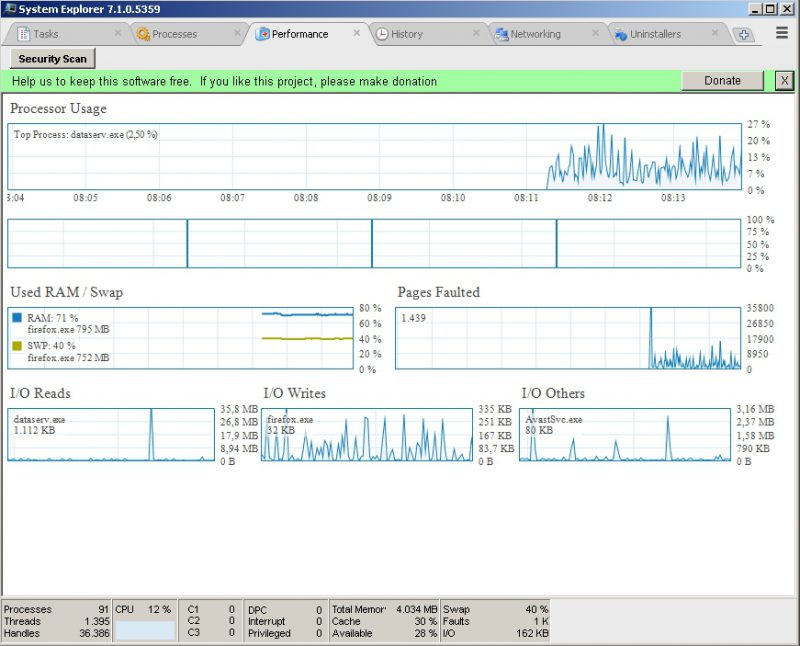Close the Performance tab
800x646 pixels.
click(357, 33)
